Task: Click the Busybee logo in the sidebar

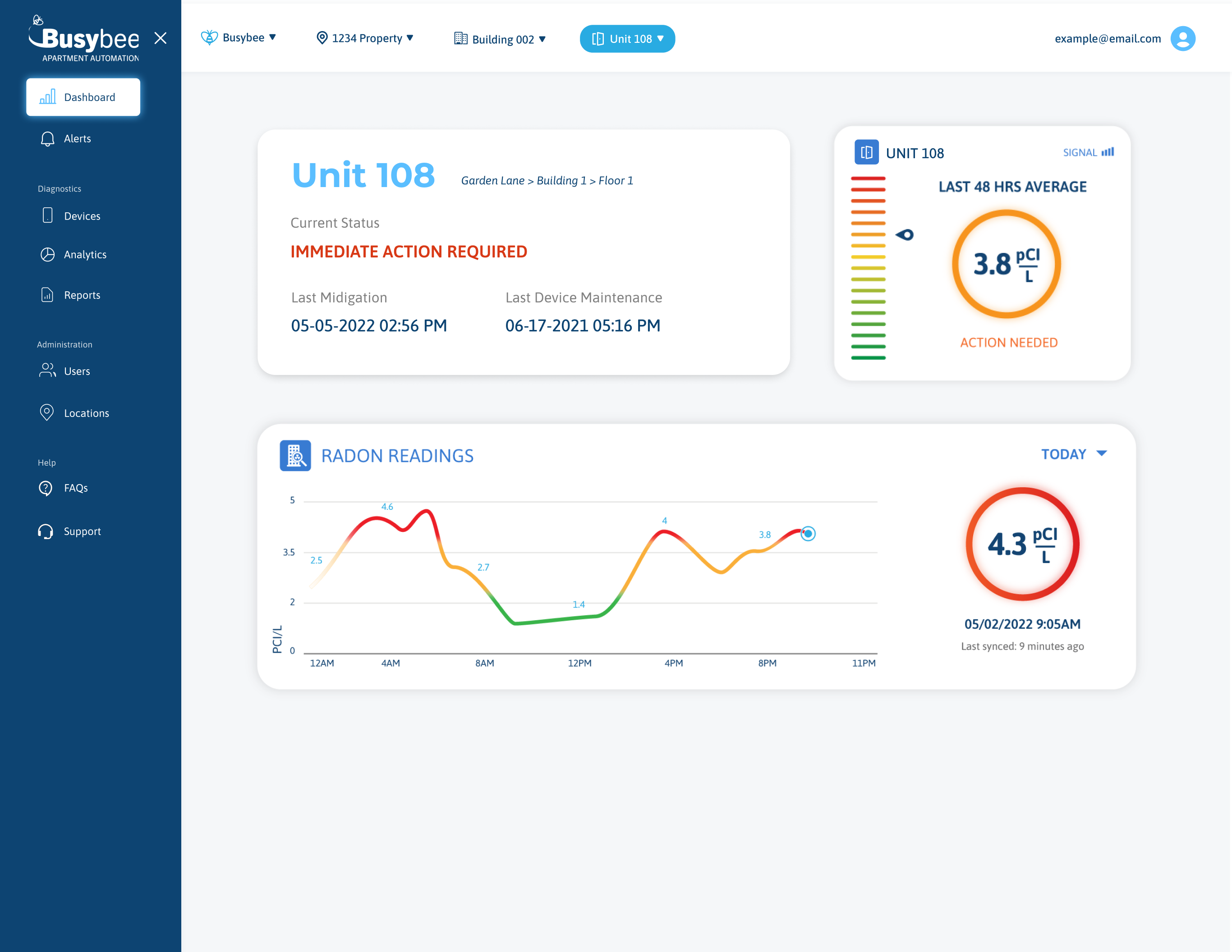Action: pyautogui.click(x=84, y=38)
